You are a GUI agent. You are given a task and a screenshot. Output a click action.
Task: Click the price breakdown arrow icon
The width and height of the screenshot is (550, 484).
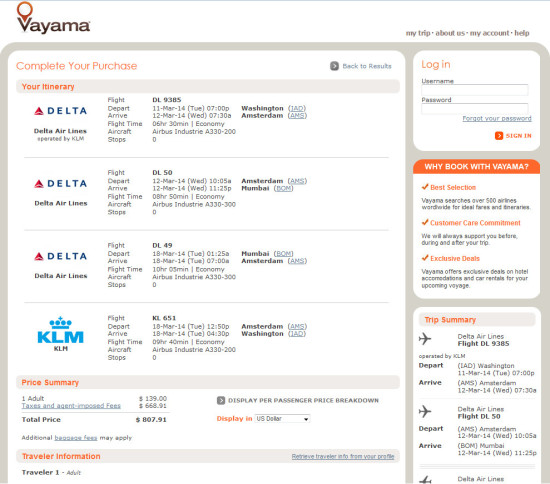(x=221, y=401)
